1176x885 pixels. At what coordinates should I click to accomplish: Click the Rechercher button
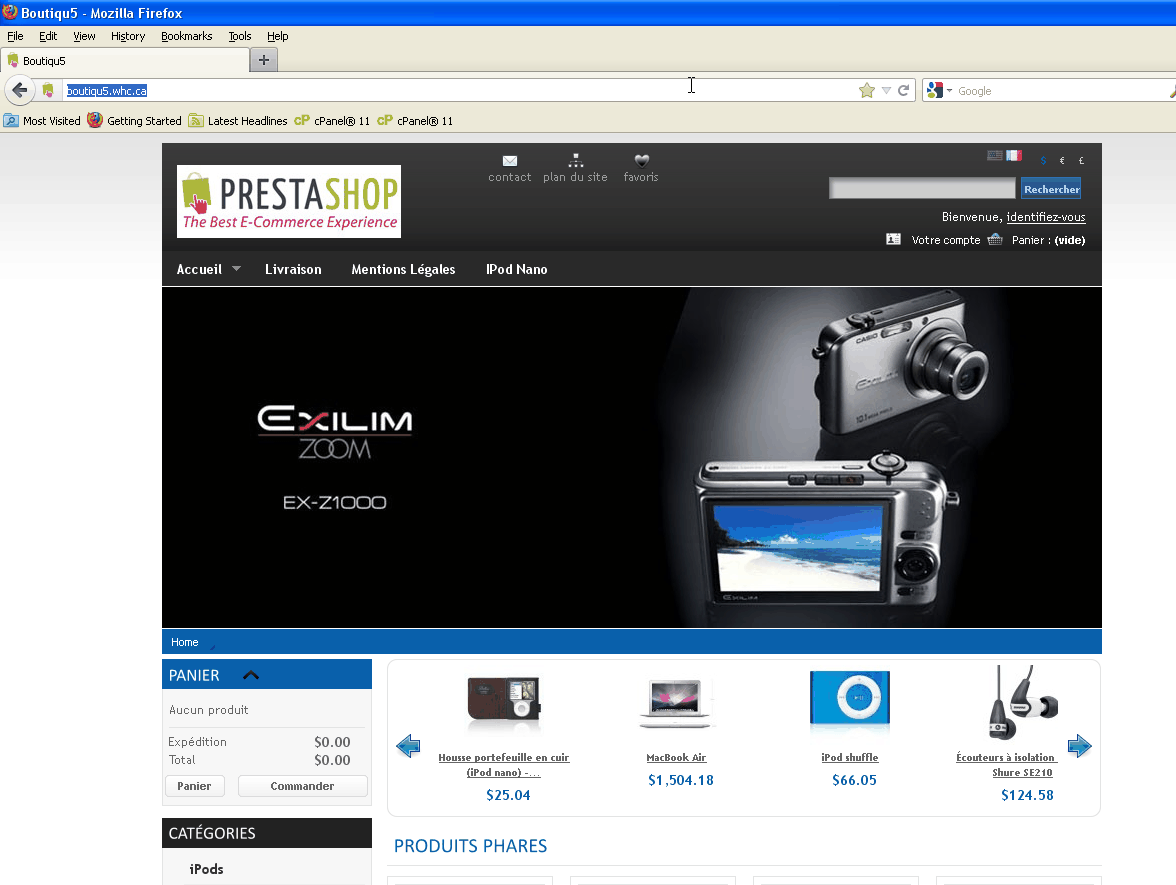click(x=1052, y=189)
